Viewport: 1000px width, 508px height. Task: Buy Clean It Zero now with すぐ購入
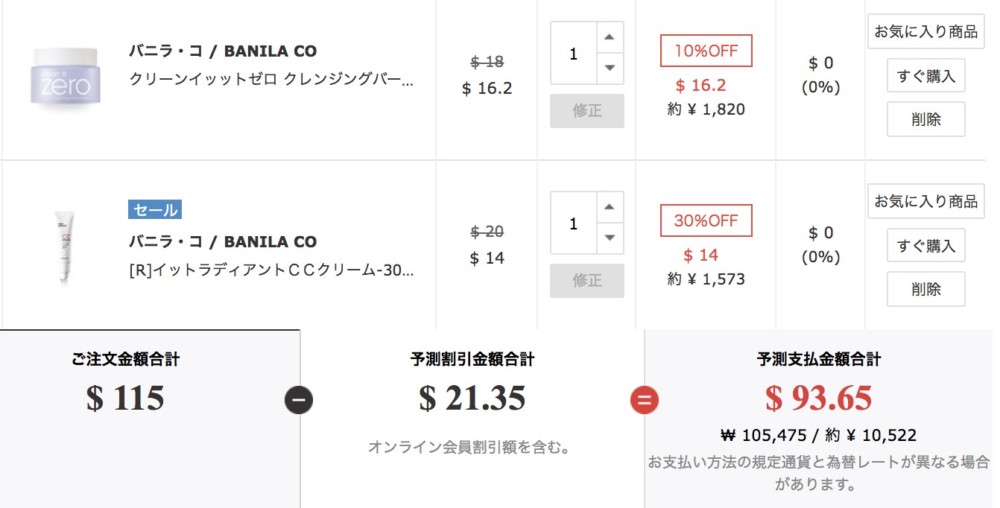[926, 76]
